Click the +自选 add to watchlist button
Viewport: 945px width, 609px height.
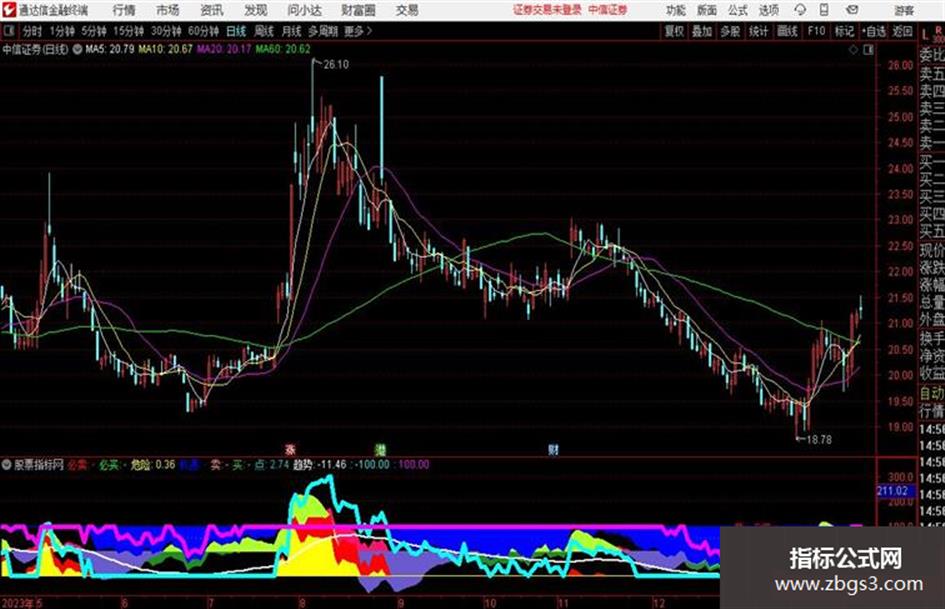[873, 31]
